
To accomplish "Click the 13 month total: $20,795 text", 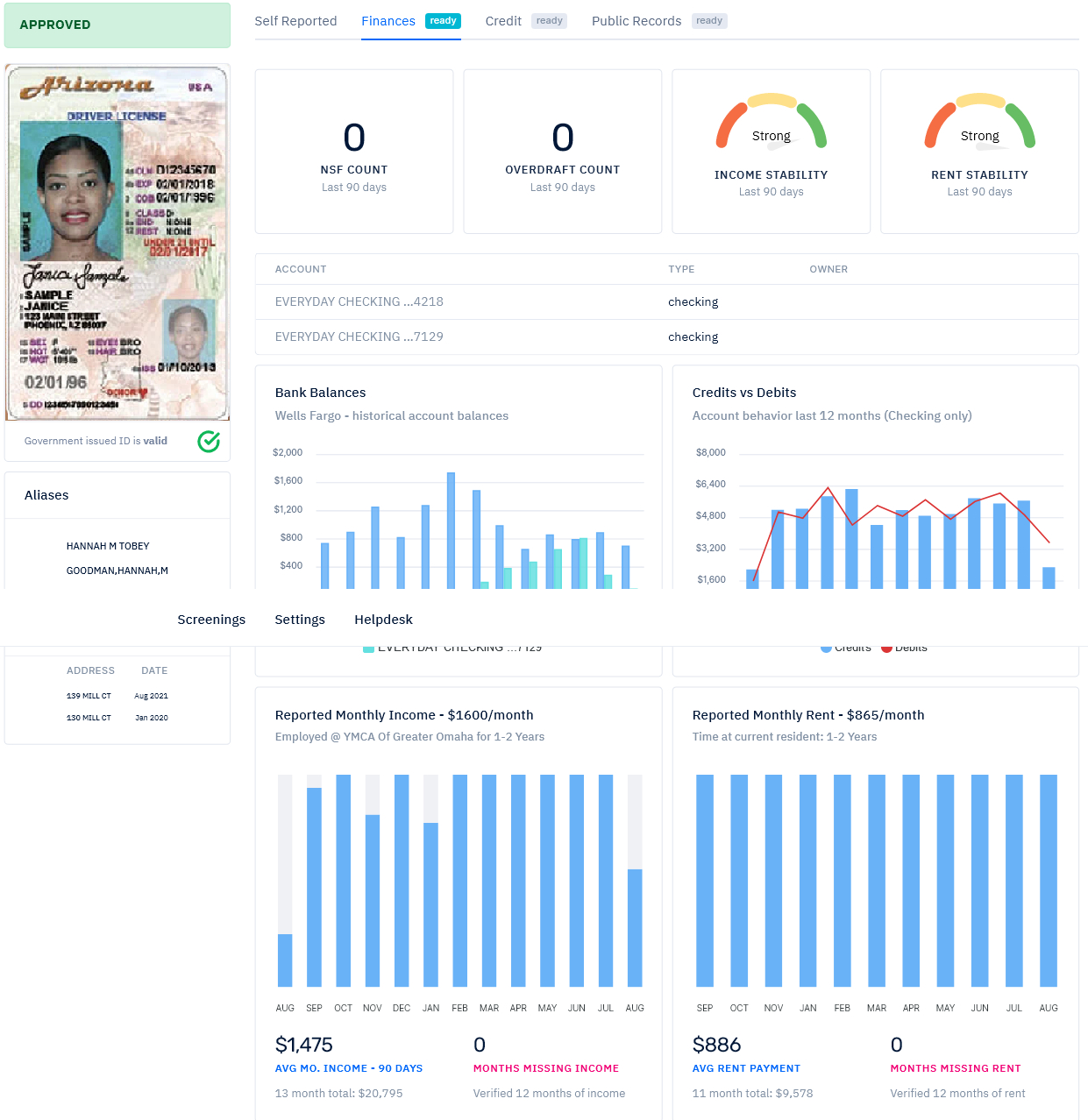I will click(338, 1094).
